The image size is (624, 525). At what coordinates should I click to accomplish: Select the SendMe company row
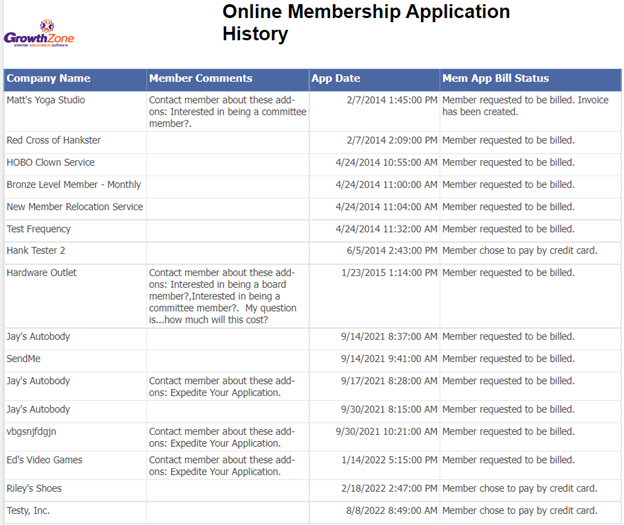(x=24, y=358)
